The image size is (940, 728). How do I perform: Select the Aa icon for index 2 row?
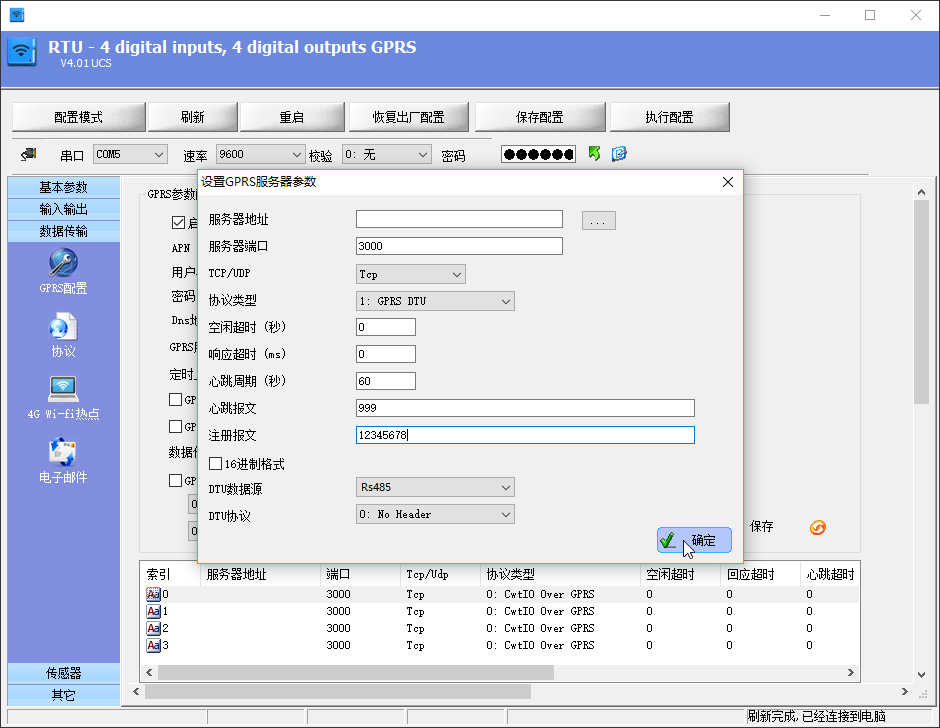tap(153, 628)
